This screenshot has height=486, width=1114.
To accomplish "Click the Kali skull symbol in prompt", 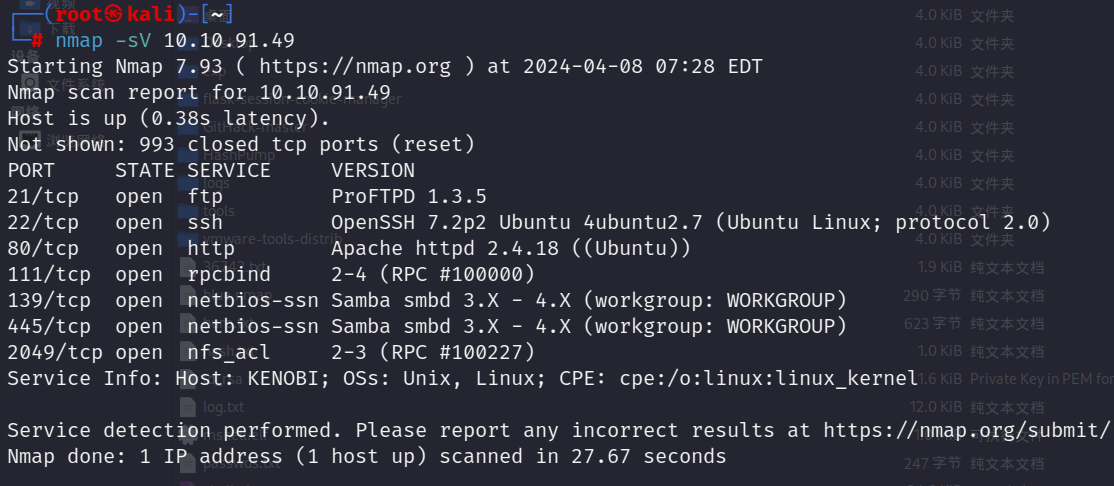I will click(x=114, y=14).
